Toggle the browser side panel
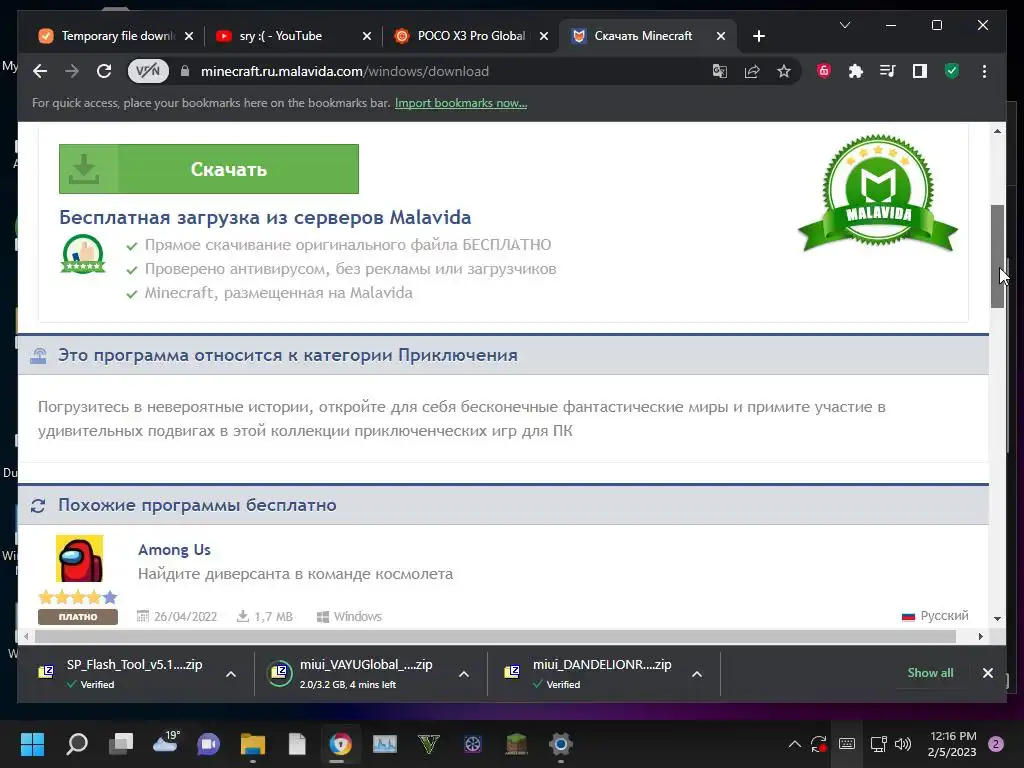This screenshot has height=768, width=1024. coord(920,71)
